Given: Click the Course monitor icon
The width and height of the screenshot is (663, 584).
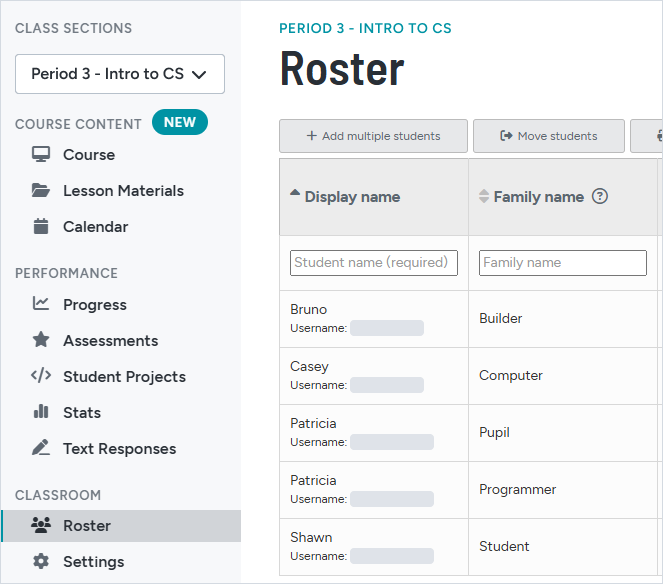Looking at the screenshot, I should 41,154.
